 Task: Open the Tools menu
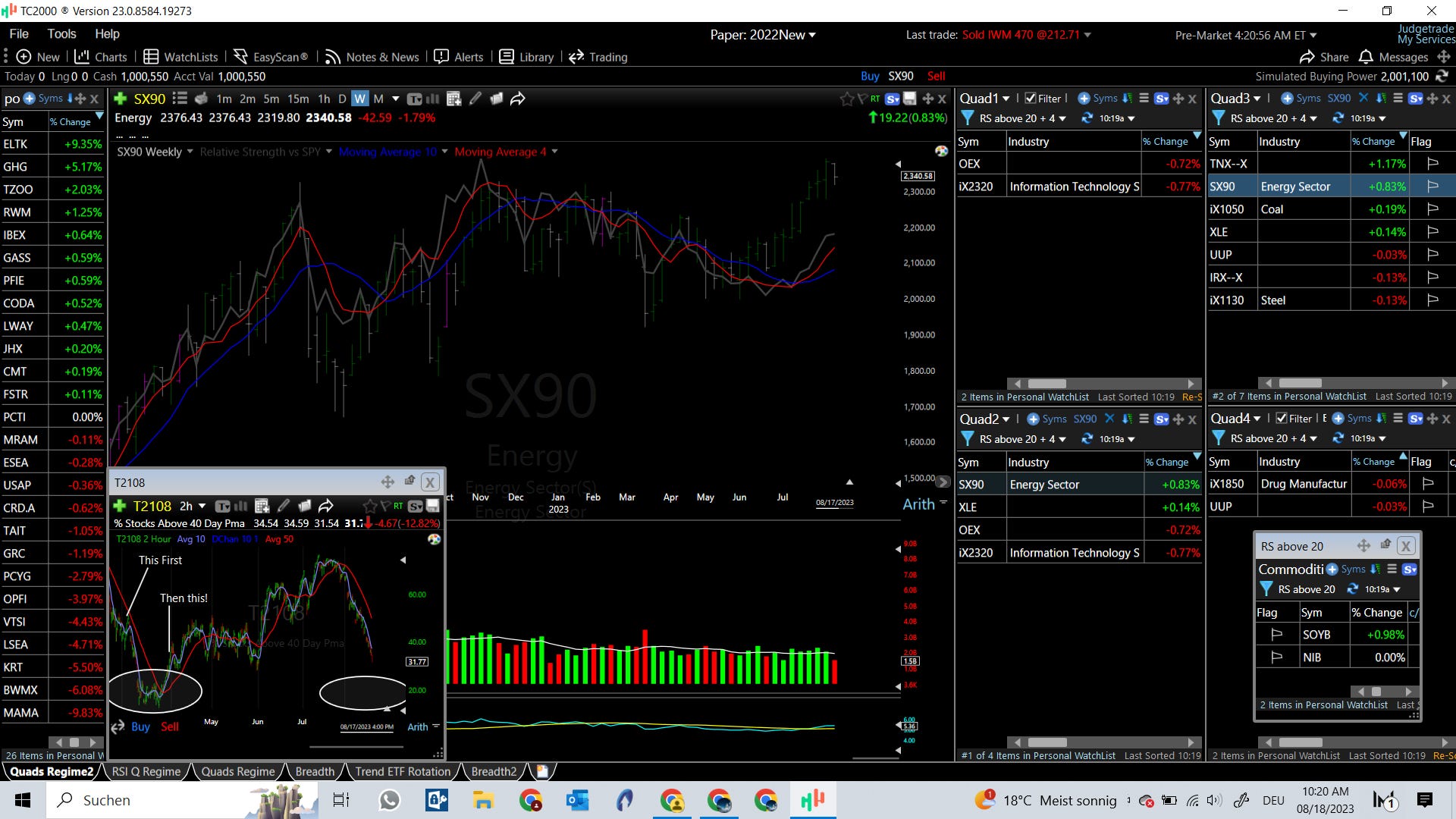61,33
